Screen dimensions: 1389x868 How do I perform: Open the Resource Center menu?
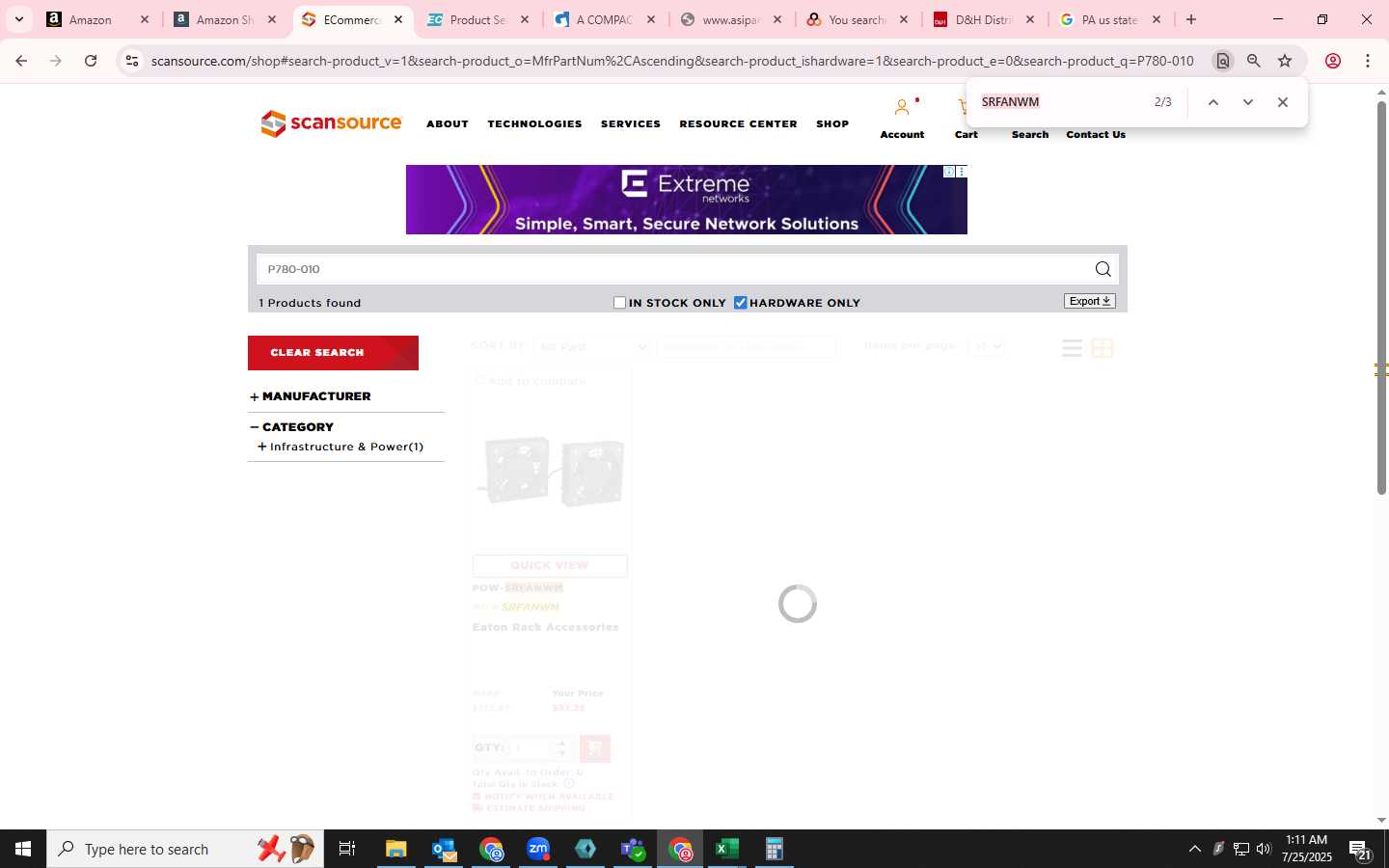coord(738,123)
